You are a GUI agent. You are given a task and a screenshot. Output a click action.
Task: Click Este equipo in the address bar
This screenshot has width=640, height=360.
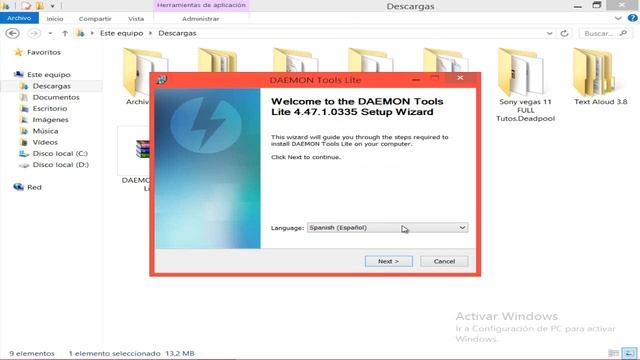tap(122, 33)
